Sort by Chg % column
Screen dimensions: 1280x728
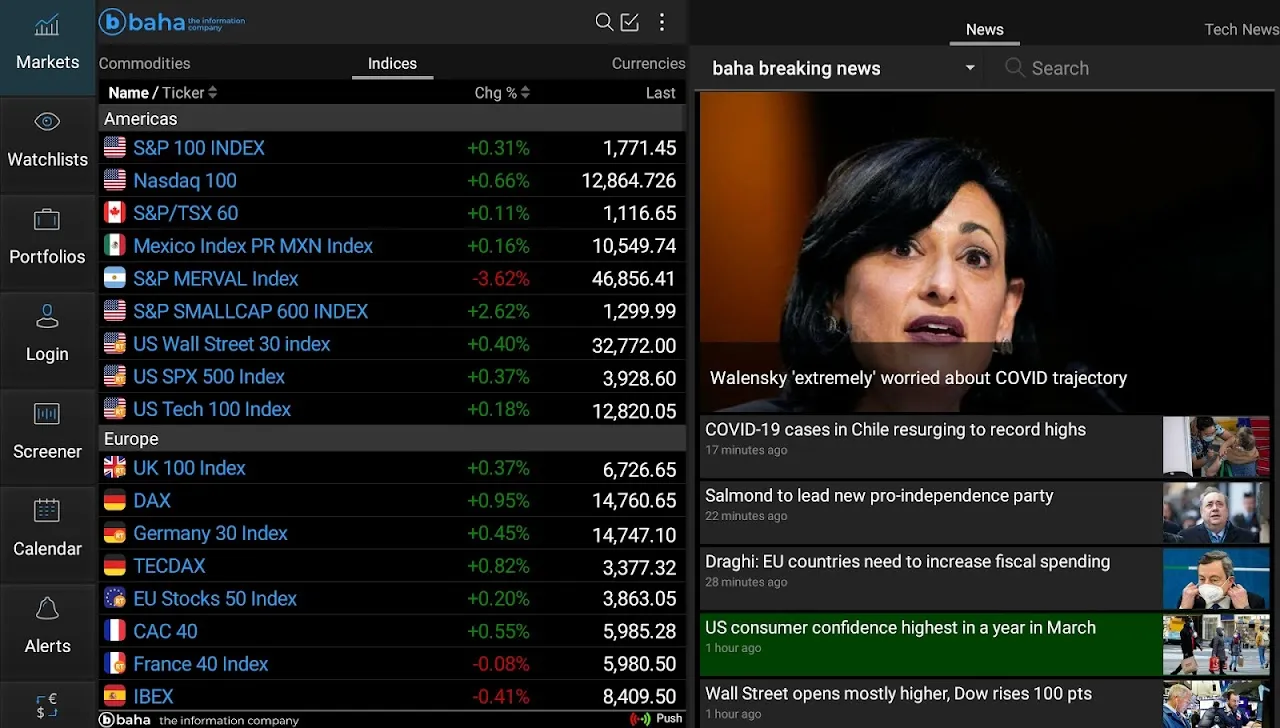coord(502,93)
